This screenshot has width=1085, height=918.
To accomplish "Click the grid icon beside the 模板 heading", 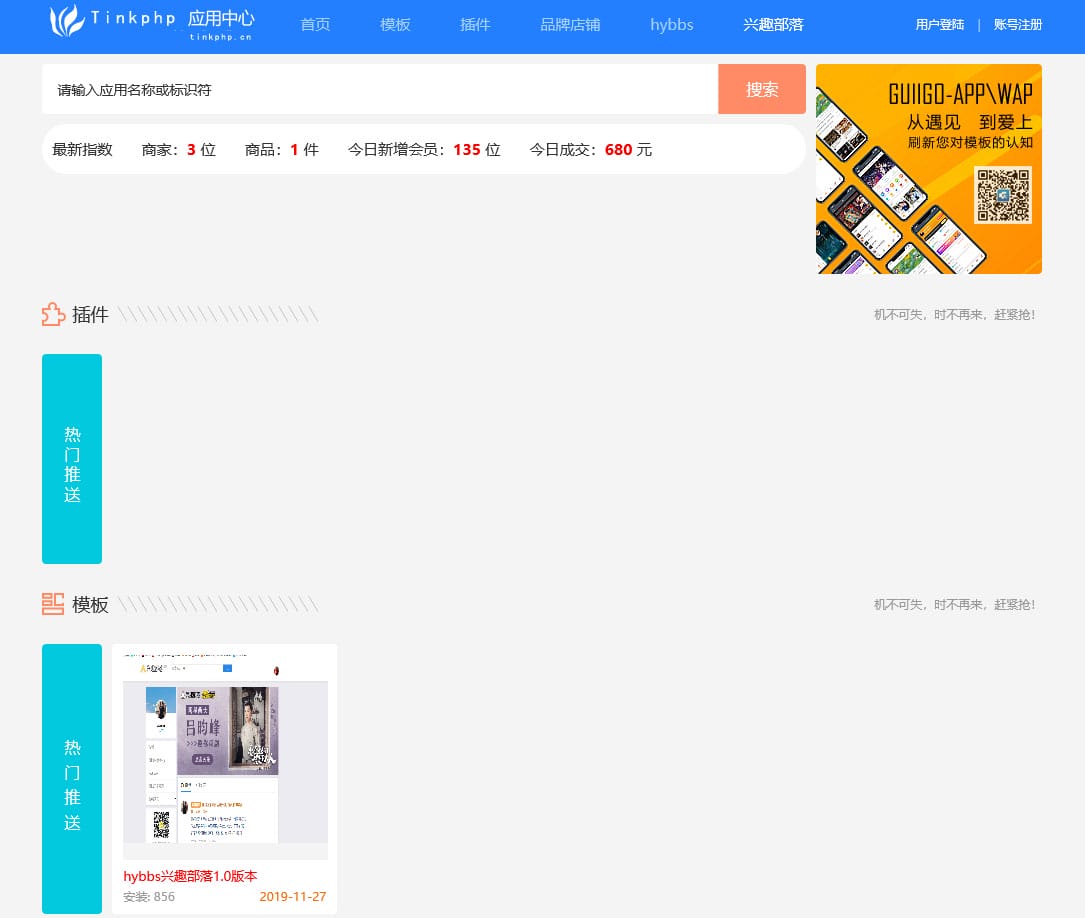I will point(52,604).
